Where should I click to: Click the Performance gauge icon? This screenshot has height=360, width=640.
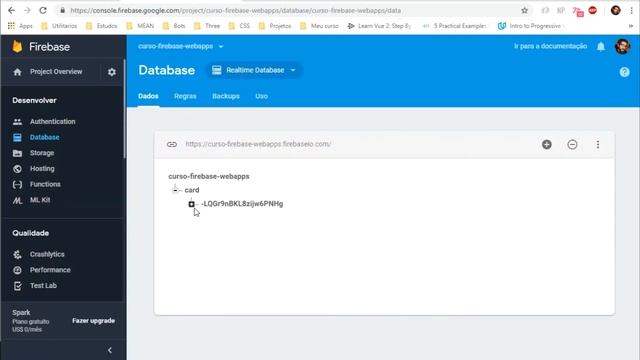pos(17,270)
